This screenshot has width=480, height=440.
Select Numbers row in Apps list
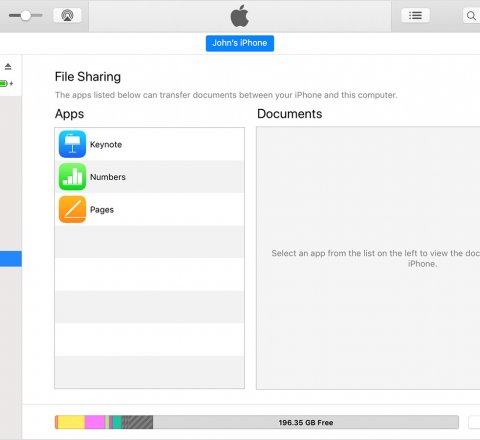149,177
